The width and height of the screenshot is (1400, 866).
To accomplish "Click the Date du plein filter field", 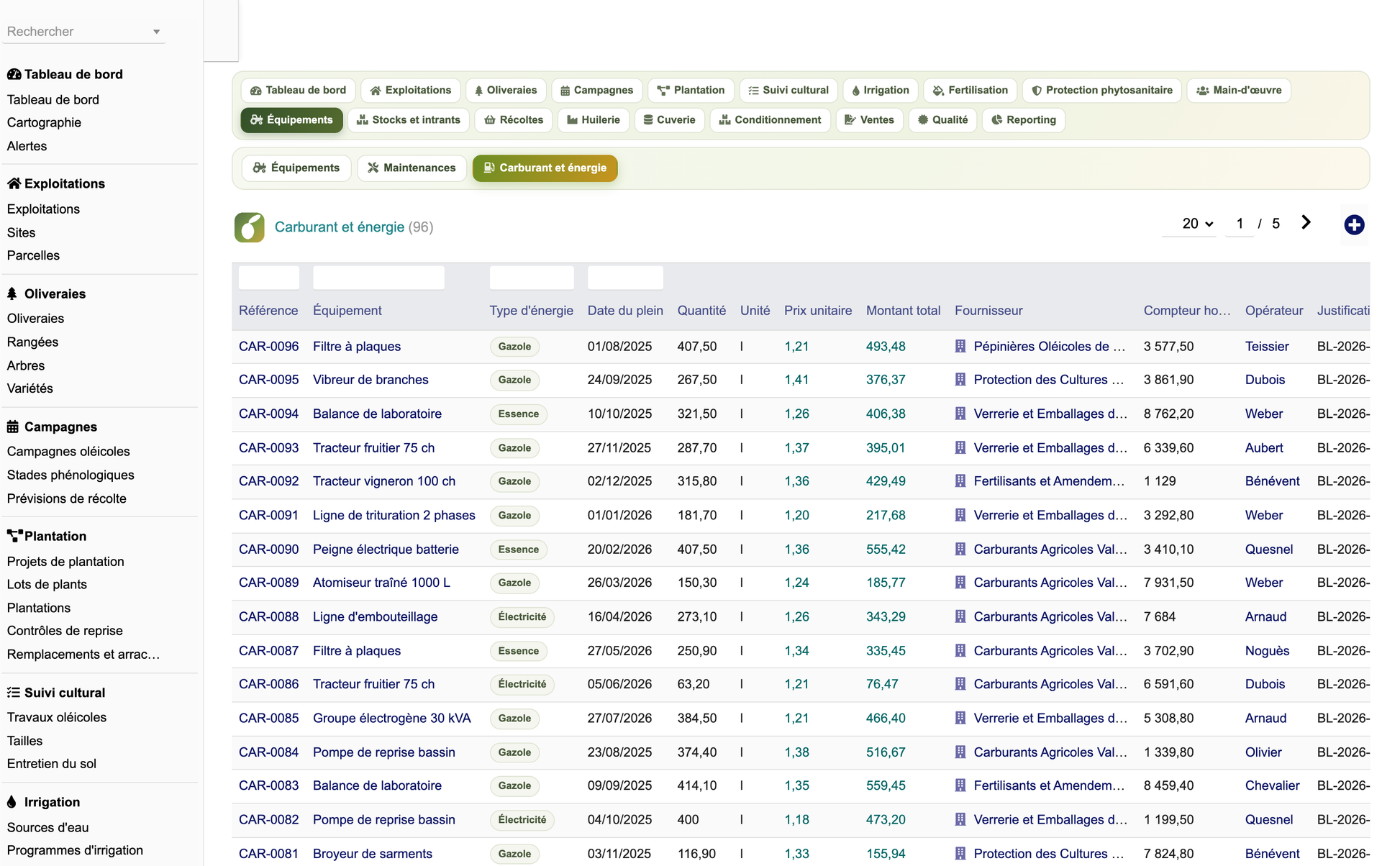I will [x=625, y=278].
